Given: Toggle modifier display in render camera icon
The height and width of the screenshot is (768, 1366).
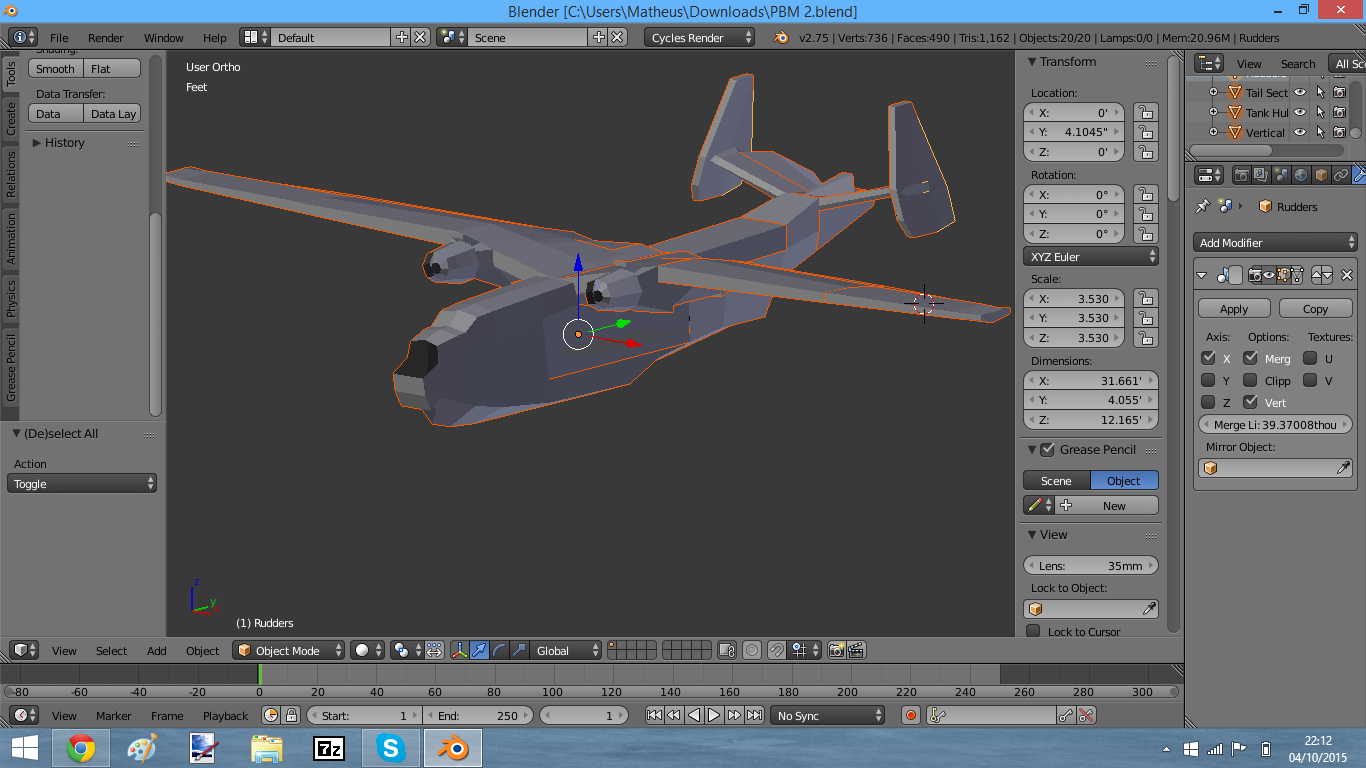Looking at the screenshot, I should tap(1256, 275).
